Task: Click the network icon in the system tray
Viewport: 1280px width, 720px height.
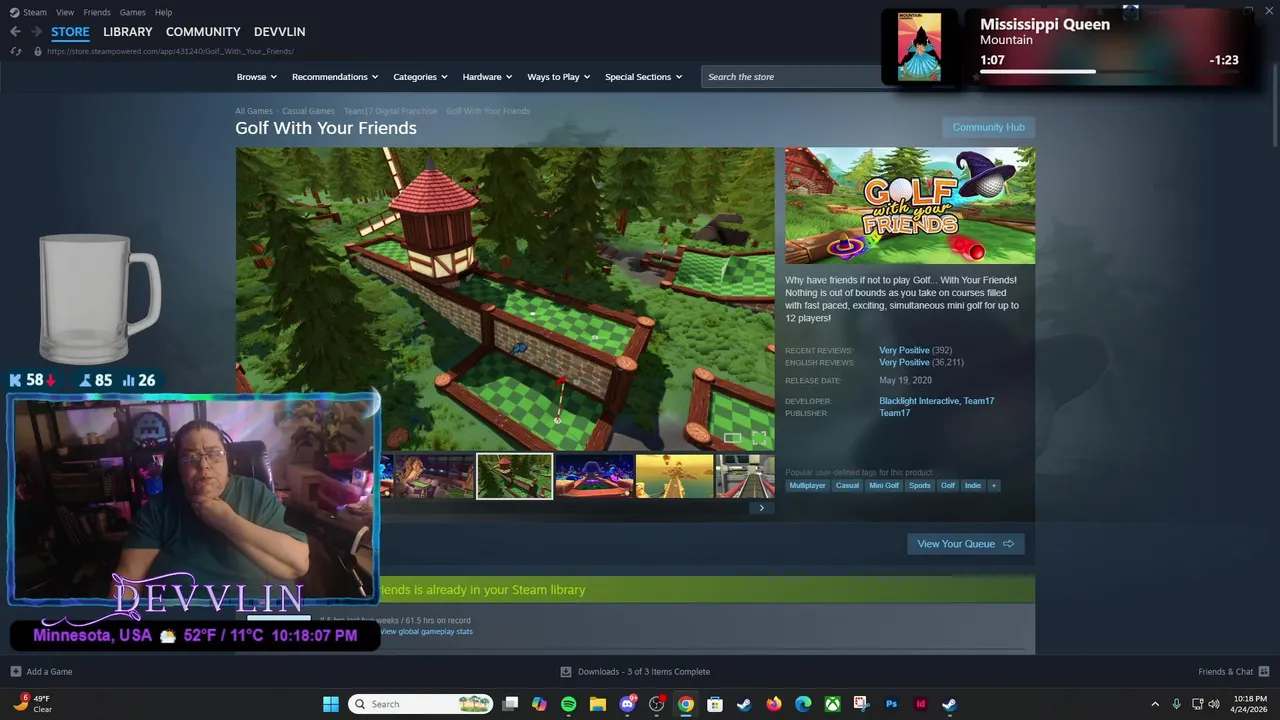Action: [1196, 704]
